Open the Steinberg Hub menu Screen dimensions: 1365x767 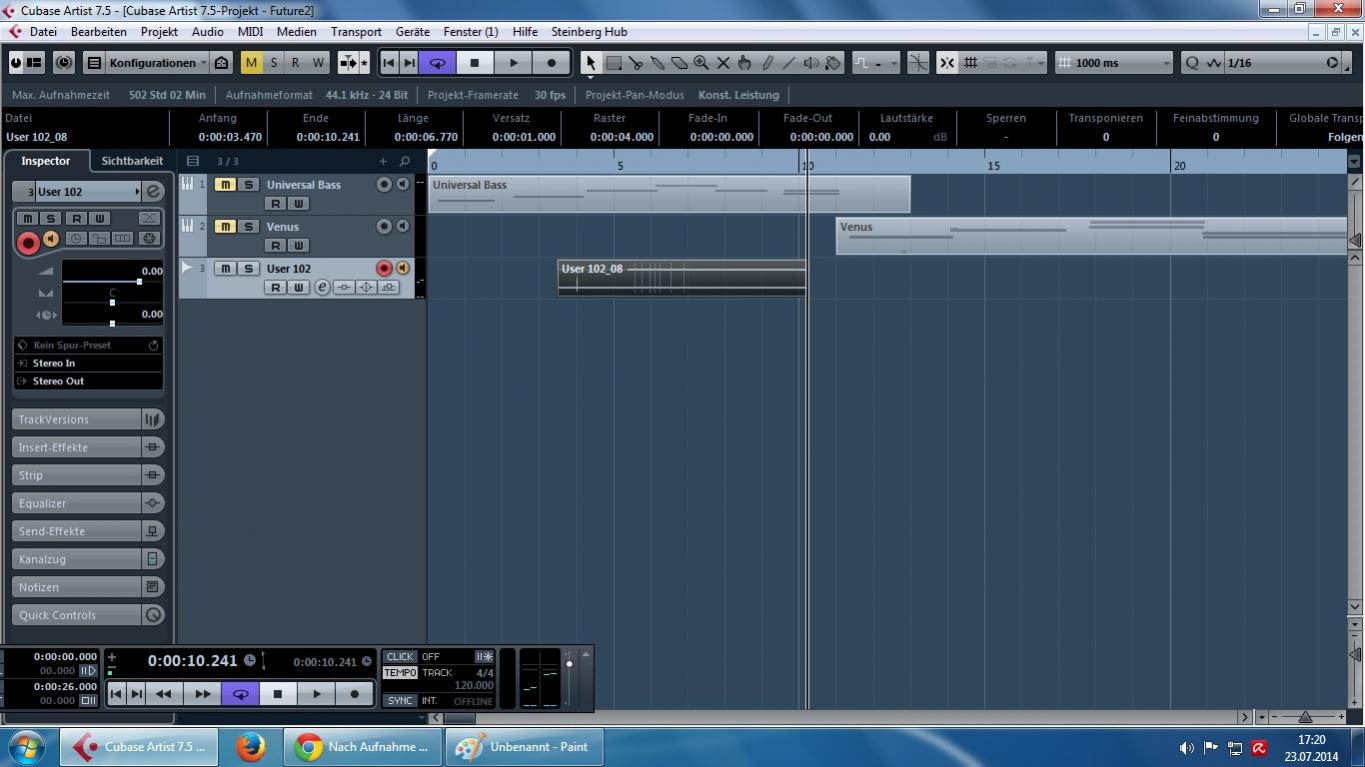pos(589,32)
